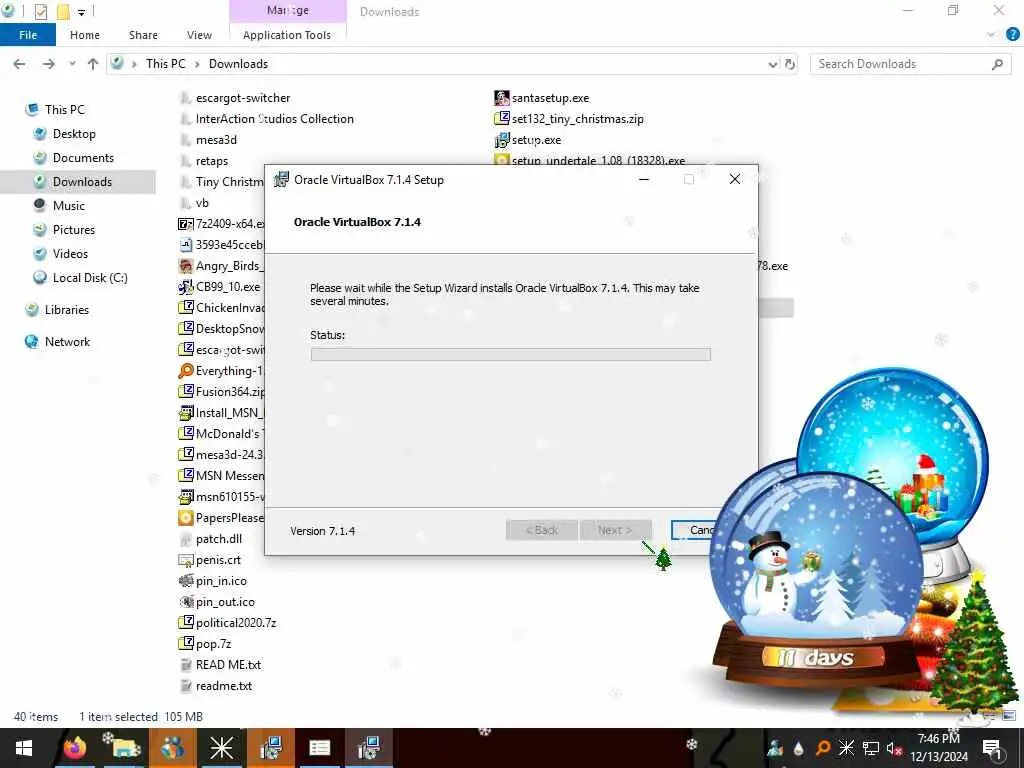This screenshot has height=768, width=1024.
Task: Refresh the Downloads folder view
Action: coord(790,64)
